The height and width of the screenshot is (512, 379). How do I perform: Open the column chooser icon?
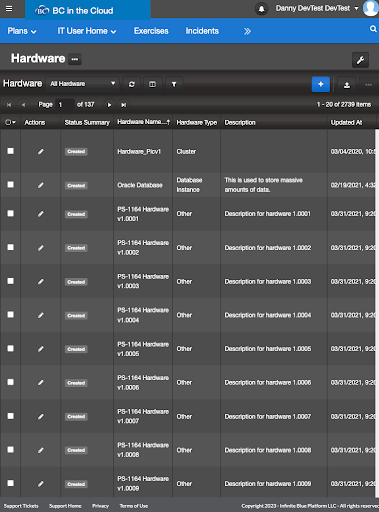coord(152,84)
